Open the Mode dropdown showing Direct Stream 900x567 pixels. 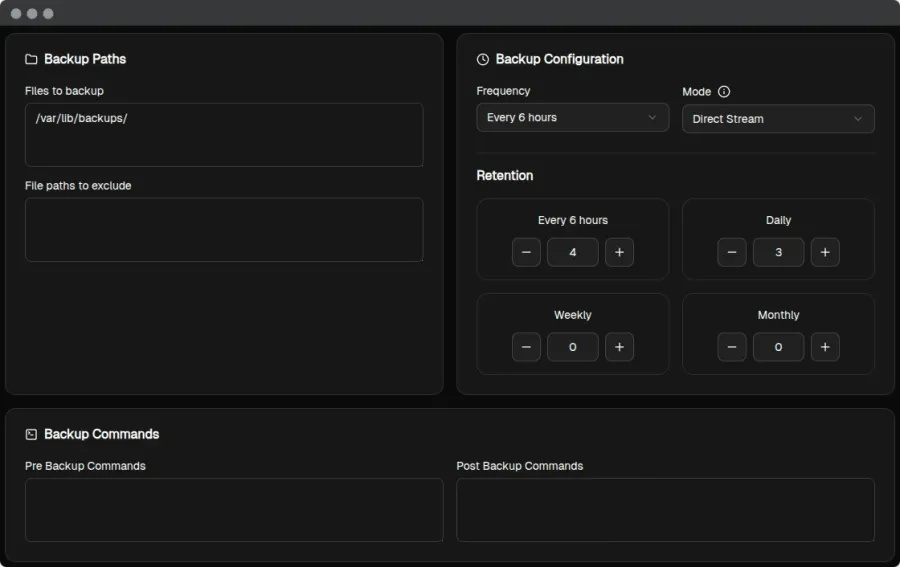coord(778,118)
